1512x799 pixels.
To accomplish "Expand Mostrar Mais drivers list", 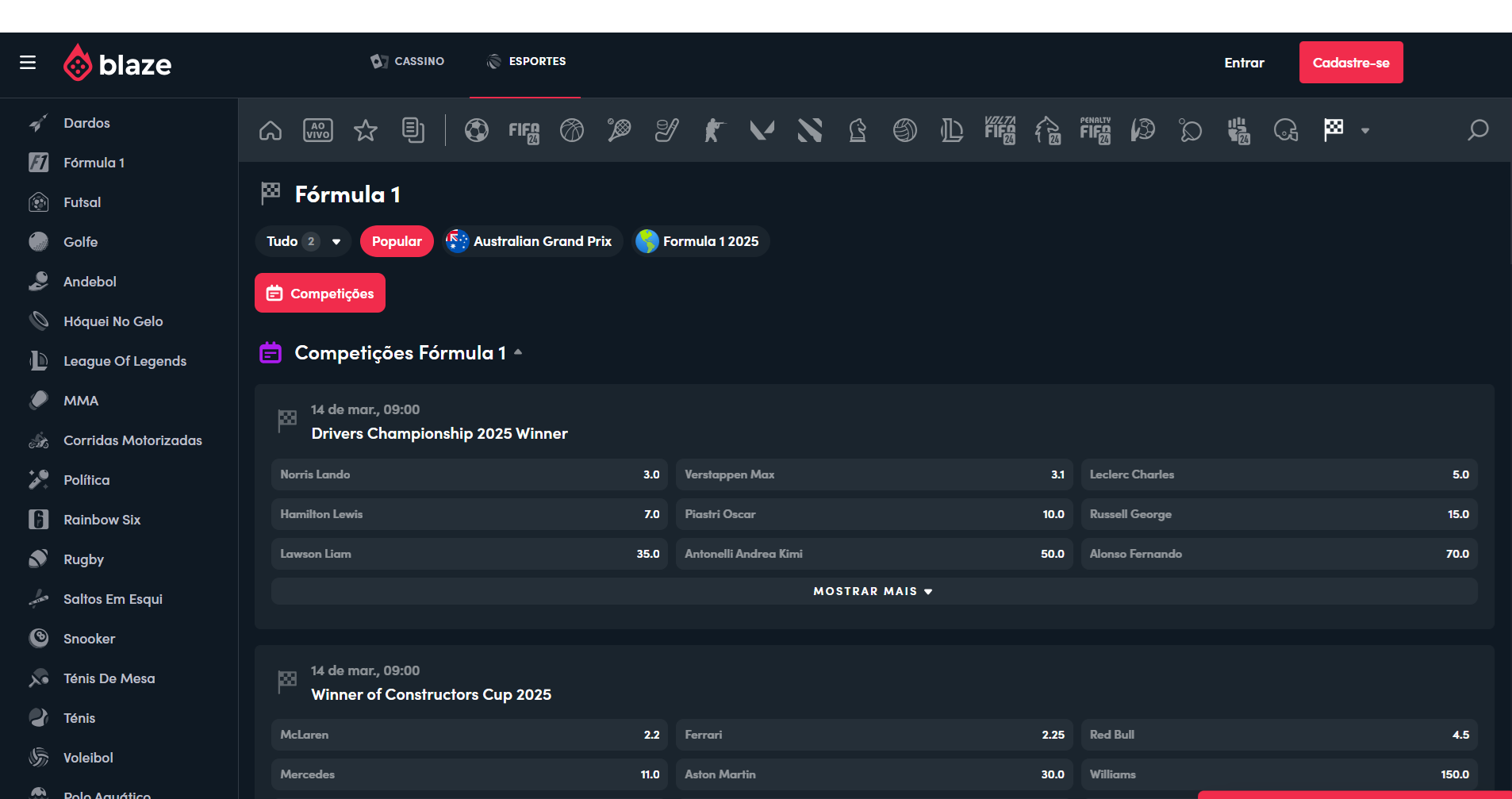I will 874,591.
